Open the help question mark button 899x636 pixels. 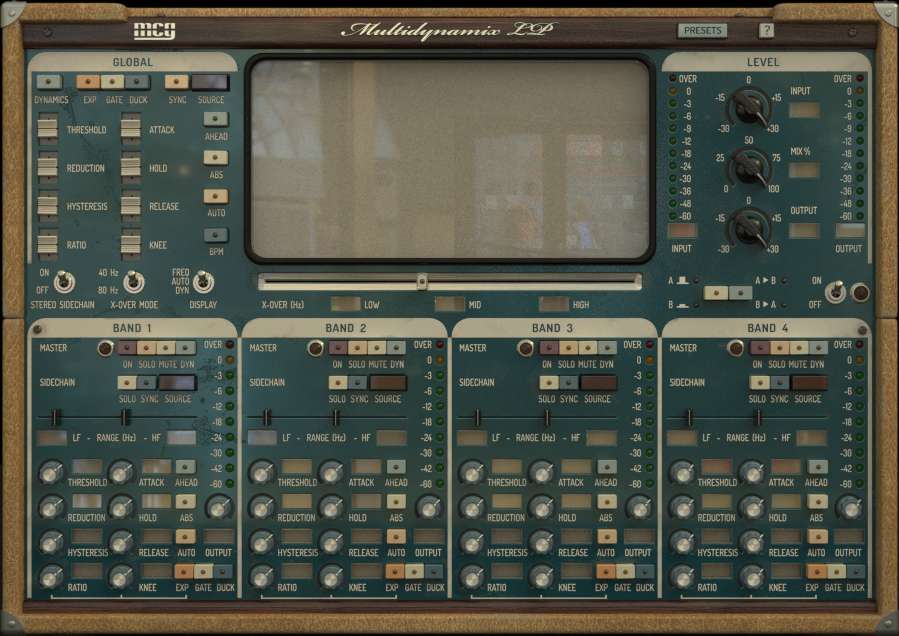[x=767, y=30]
